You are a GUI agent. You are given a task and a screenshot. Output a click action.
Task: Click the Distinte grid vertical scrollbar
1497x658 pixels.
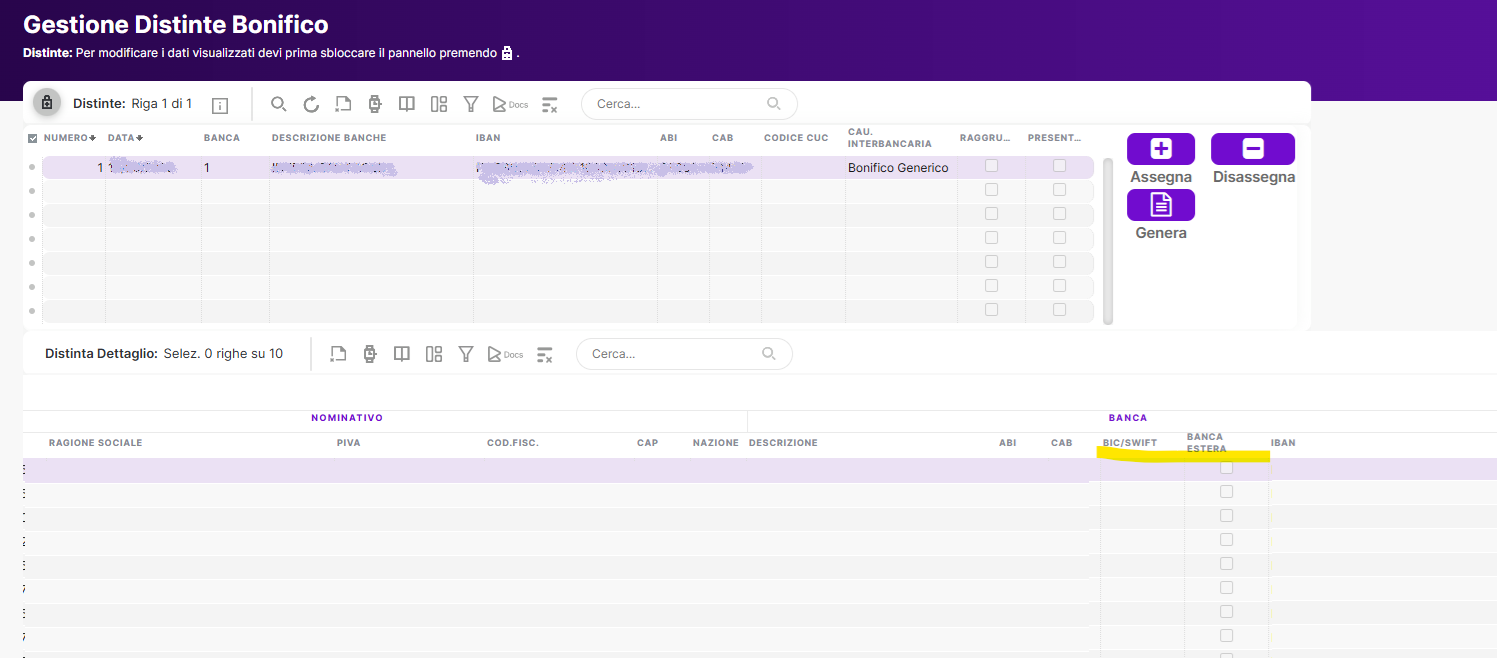click(x=1108, y=240)
